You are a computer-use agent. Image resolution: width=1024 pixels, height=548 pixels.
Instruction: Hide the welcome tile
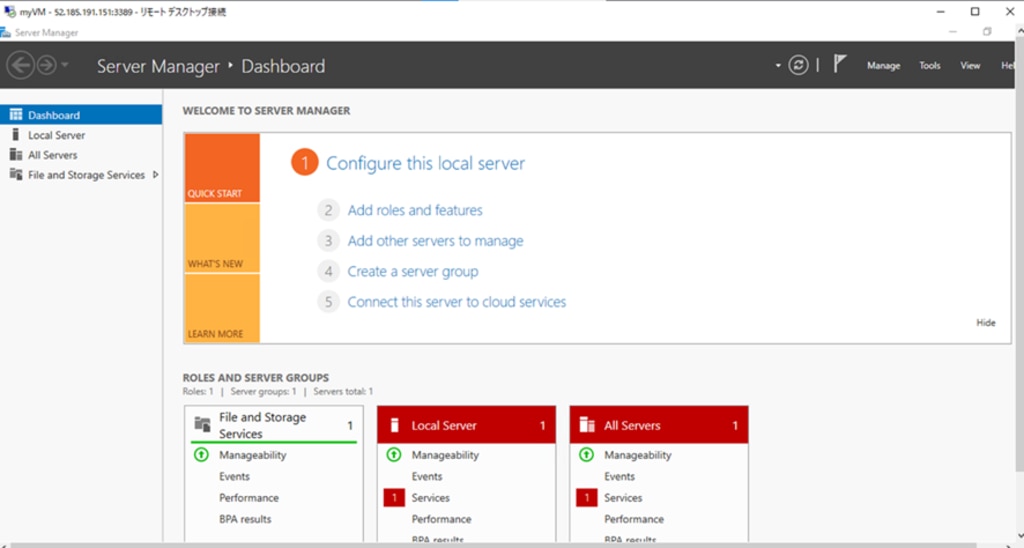coord(985,323)
